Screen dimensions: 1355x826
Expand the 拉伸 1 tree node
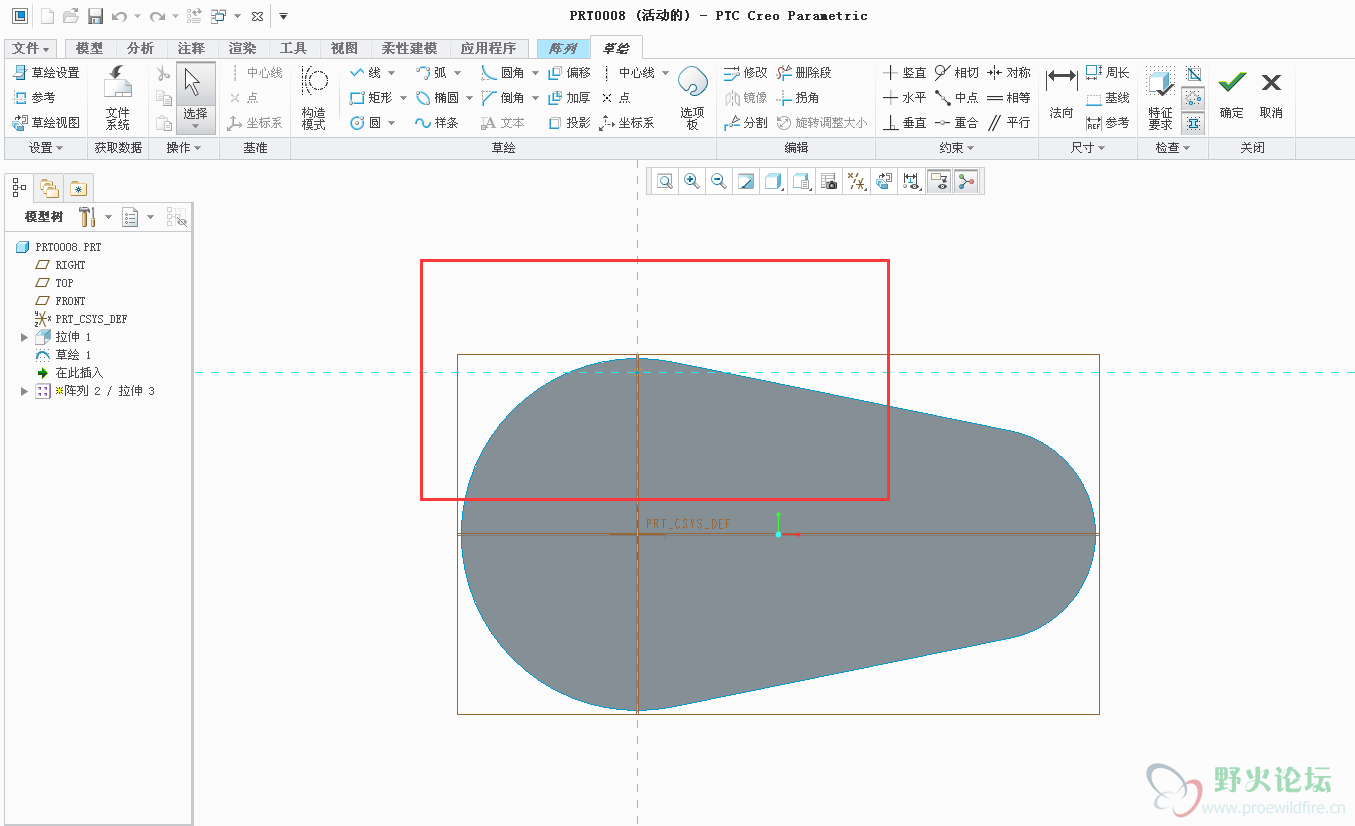(25, 337)
